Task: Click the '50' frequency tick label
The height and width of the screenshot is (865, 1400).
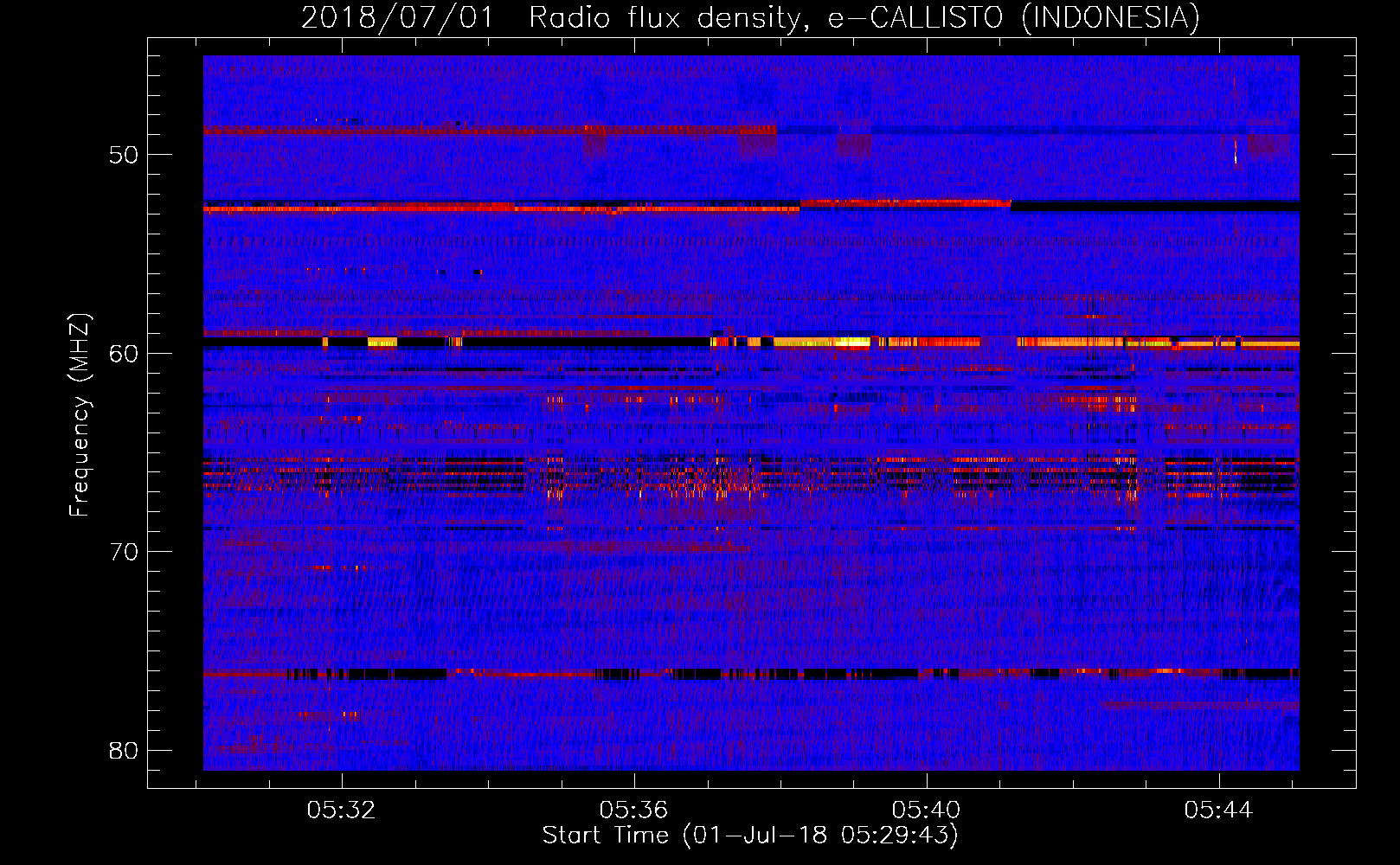Action: pyautogui.click(x=124, y=155)
